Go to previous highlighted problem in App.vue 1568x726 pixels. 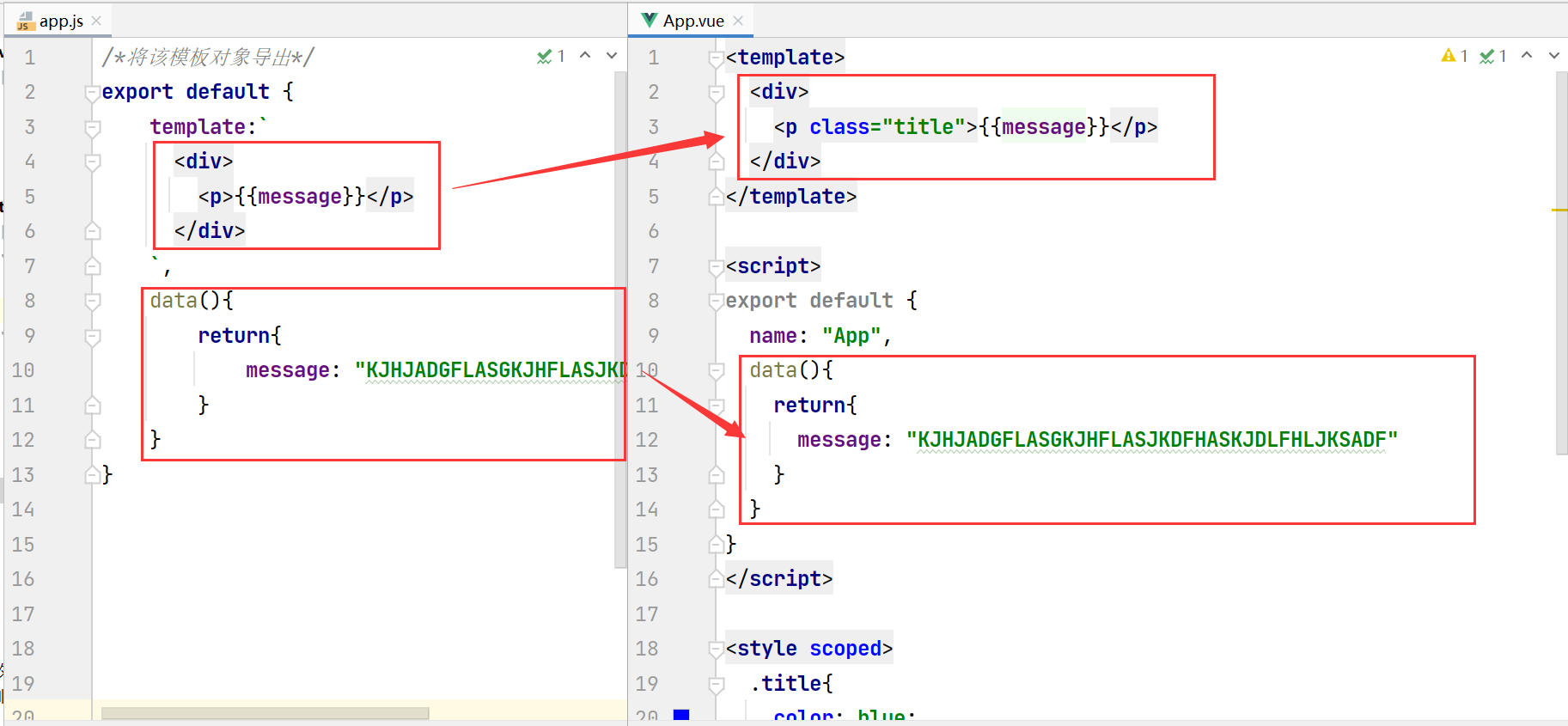coord(1527,55)
